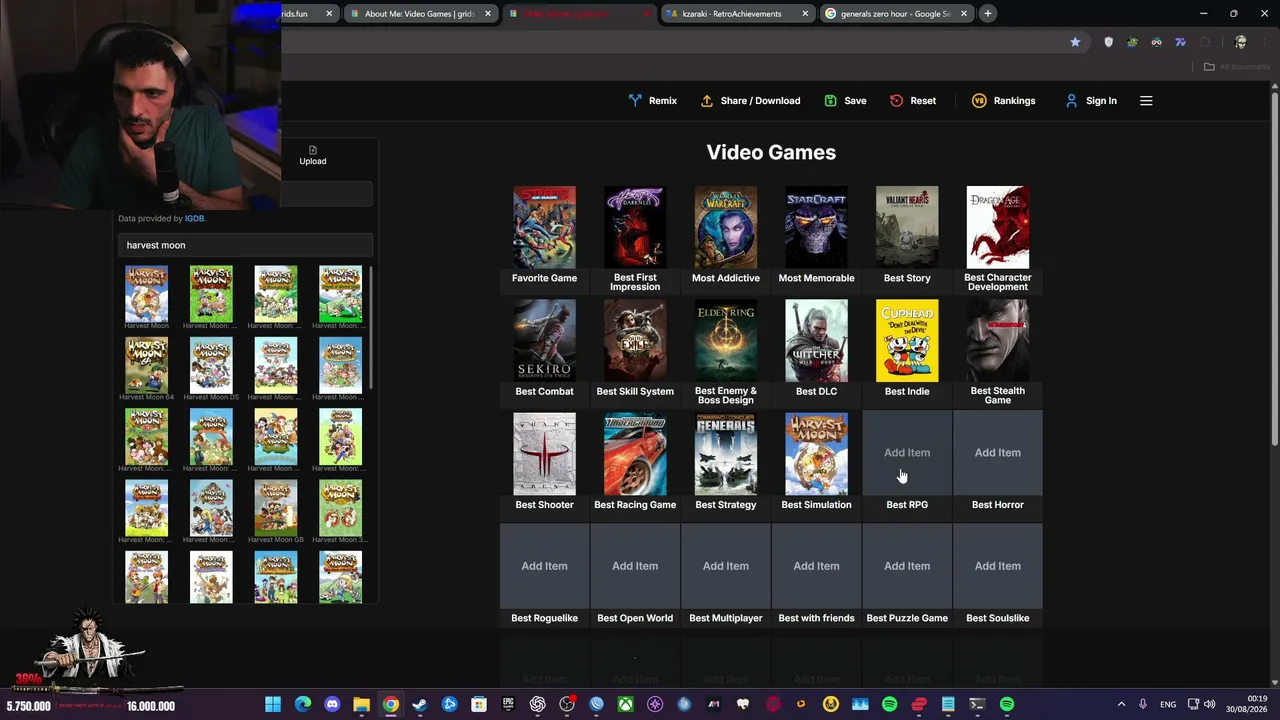Click Sign In

pyautogui.click(x=1091, y=101)
